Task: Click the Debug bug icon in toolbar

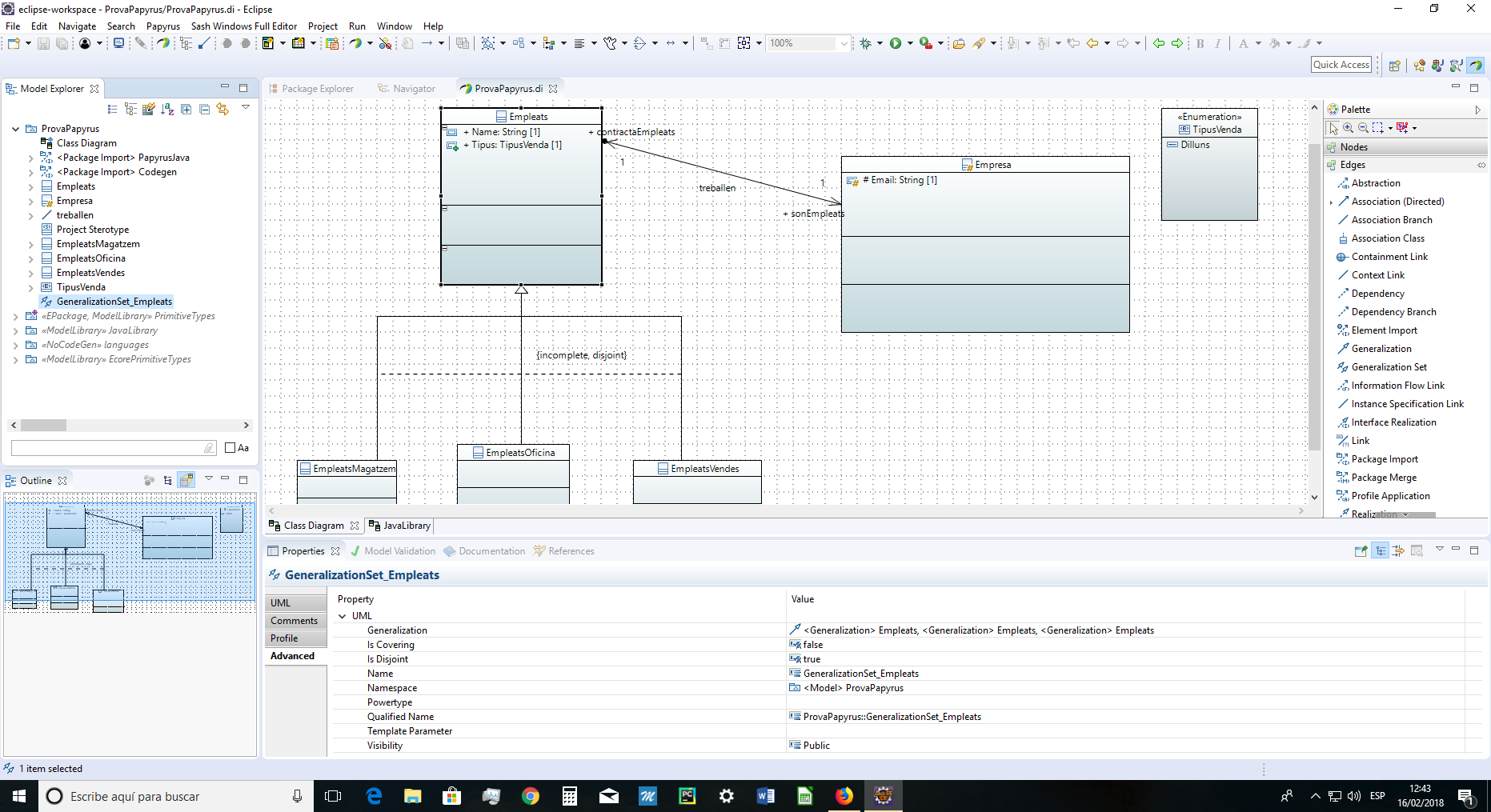Action: [x=866, y=43]
